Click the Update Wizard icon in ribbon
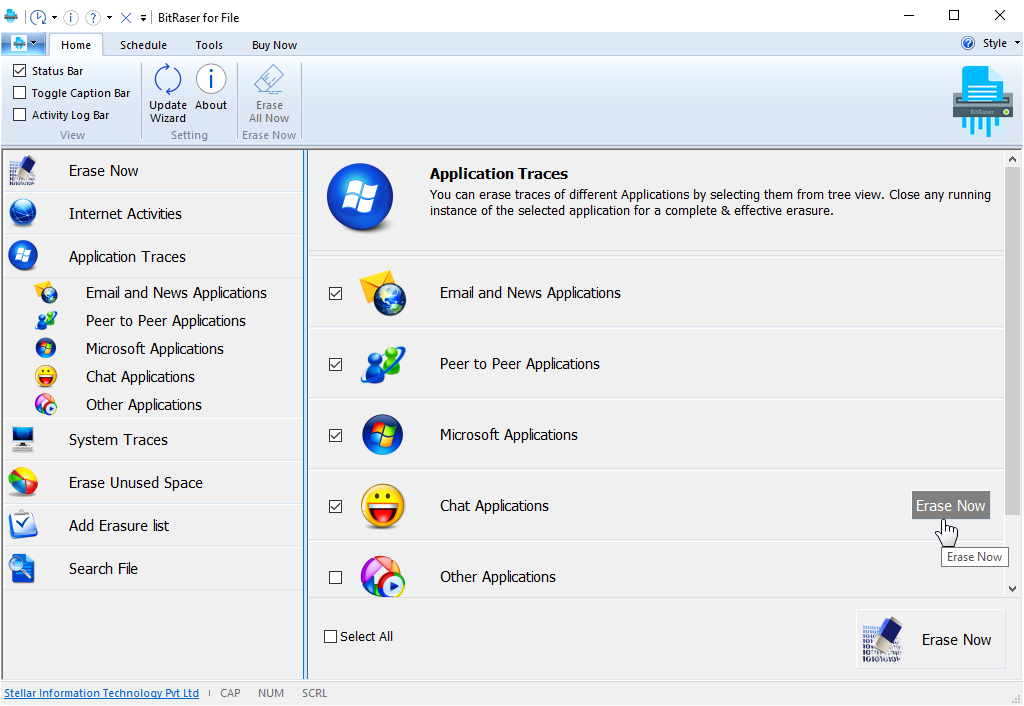 point(168,80)
